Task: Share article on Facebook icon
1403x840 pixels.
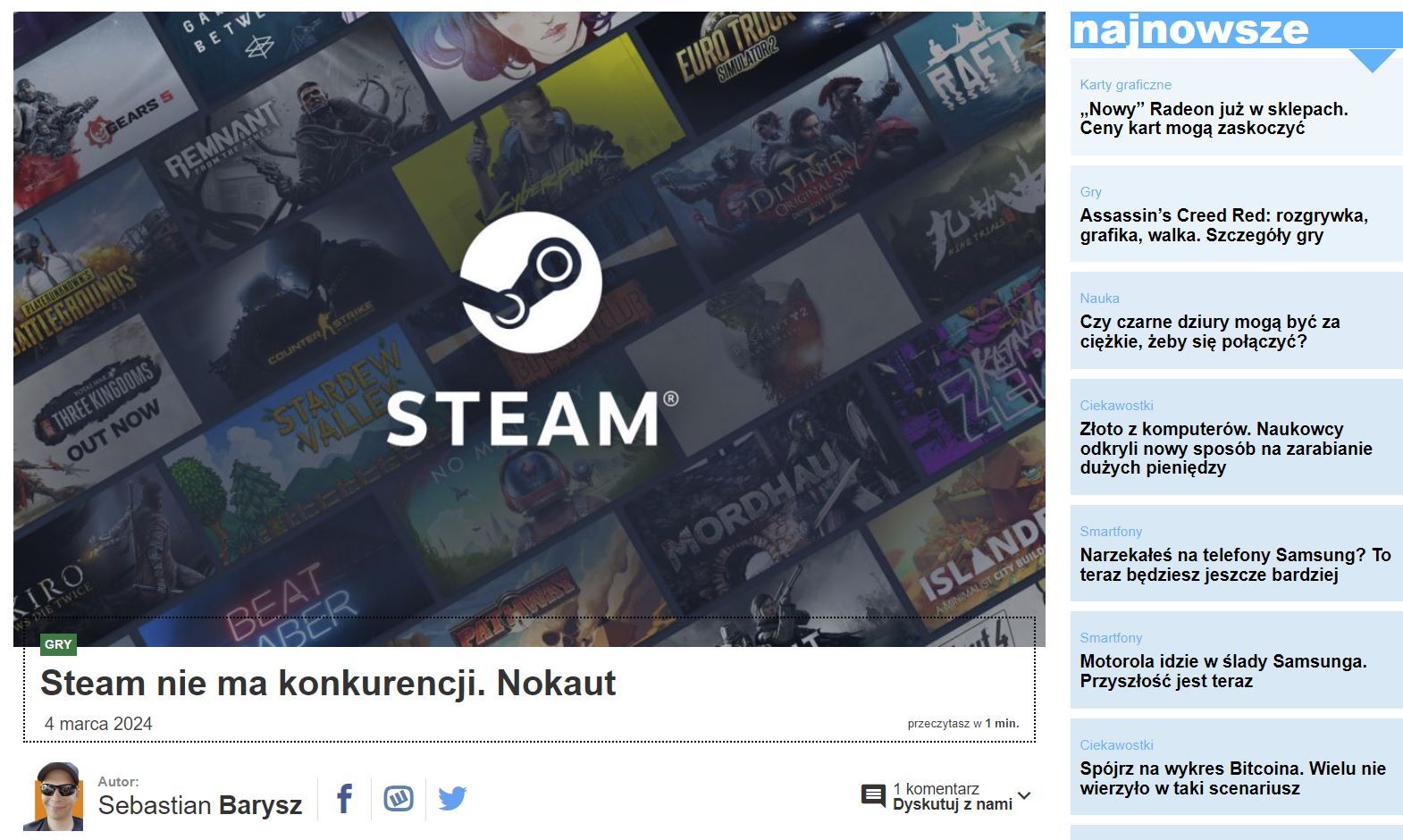Action: coord(345,797)
